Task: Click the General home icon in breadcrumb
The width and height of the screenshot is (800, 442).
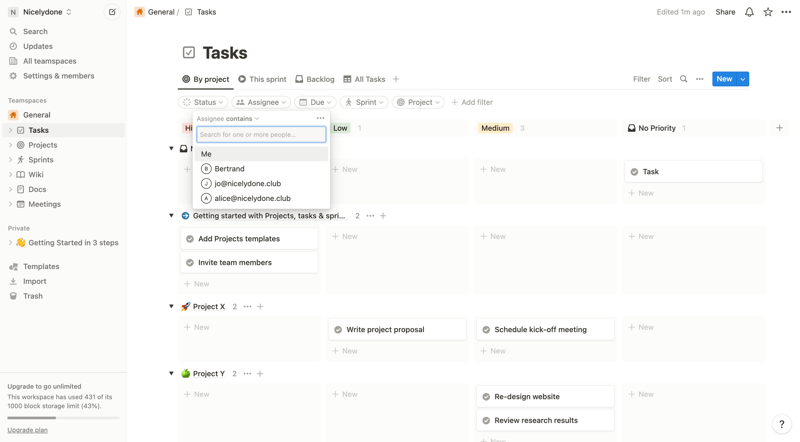Action: [139, 12]
